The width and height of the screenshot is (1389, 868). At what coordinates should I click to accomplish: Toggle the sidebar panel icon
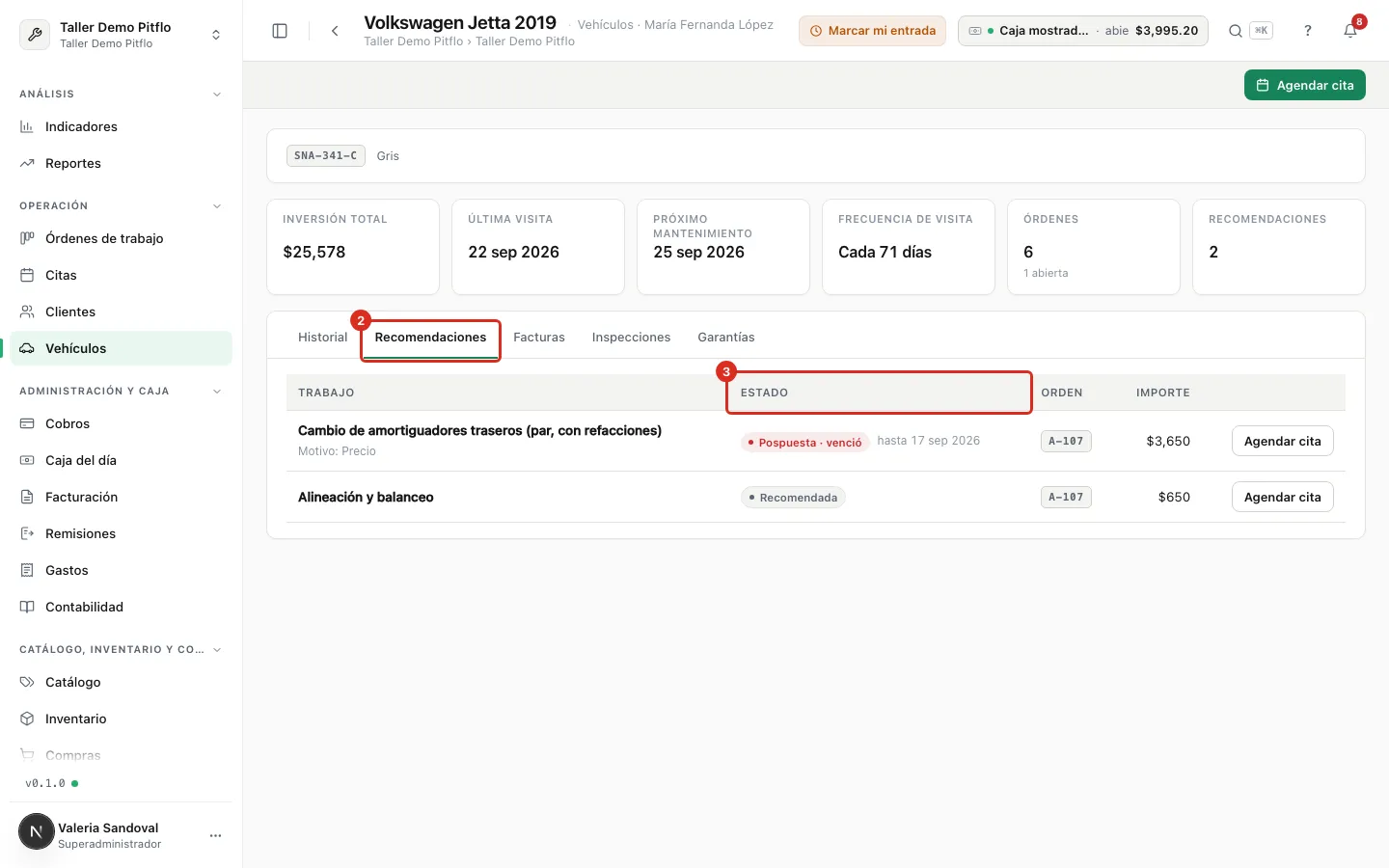[280, 31]
